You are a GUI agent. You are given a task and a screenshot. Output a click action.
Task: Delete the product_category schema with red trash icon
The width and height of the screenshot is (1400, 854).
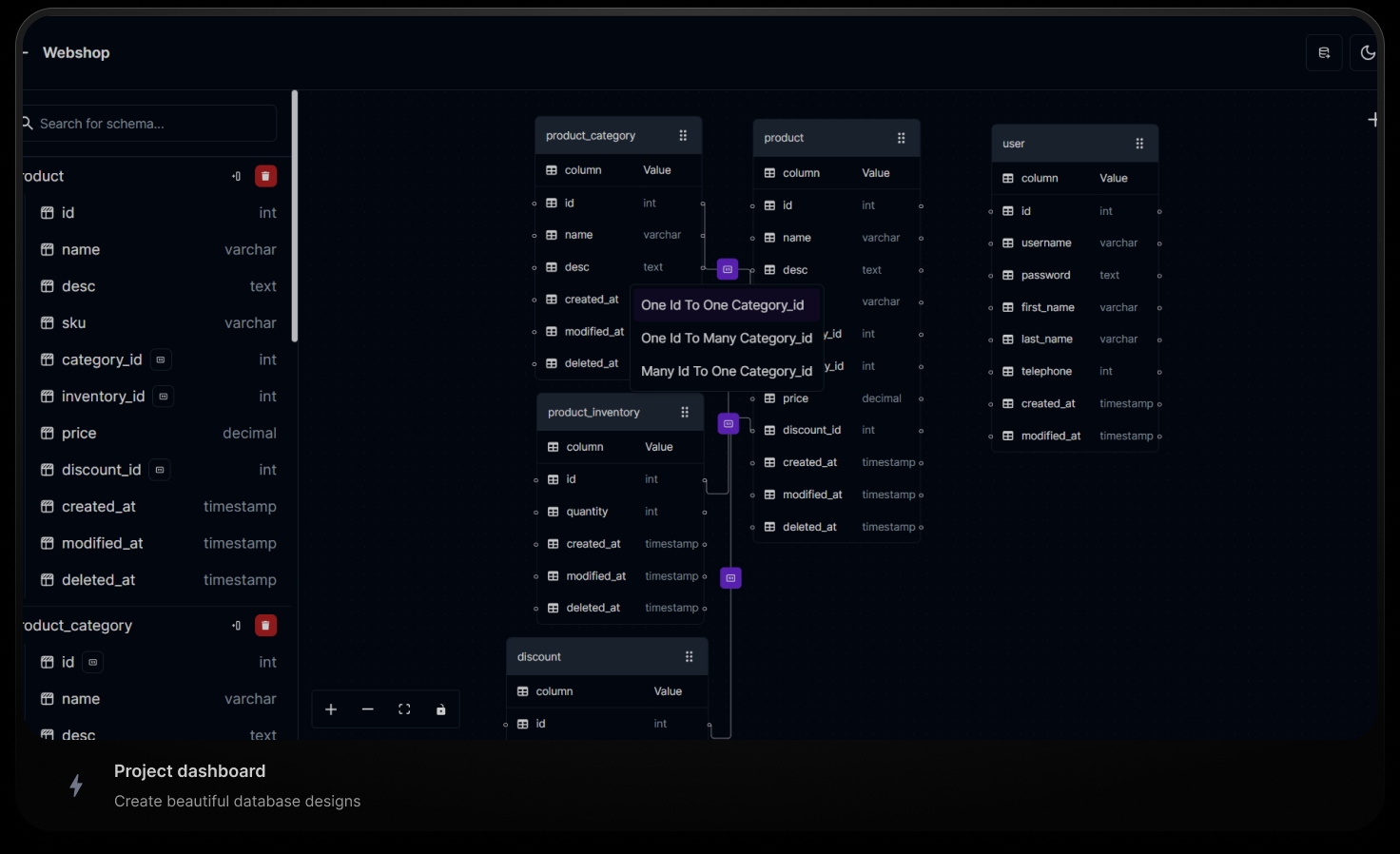[x=266, y=625]
